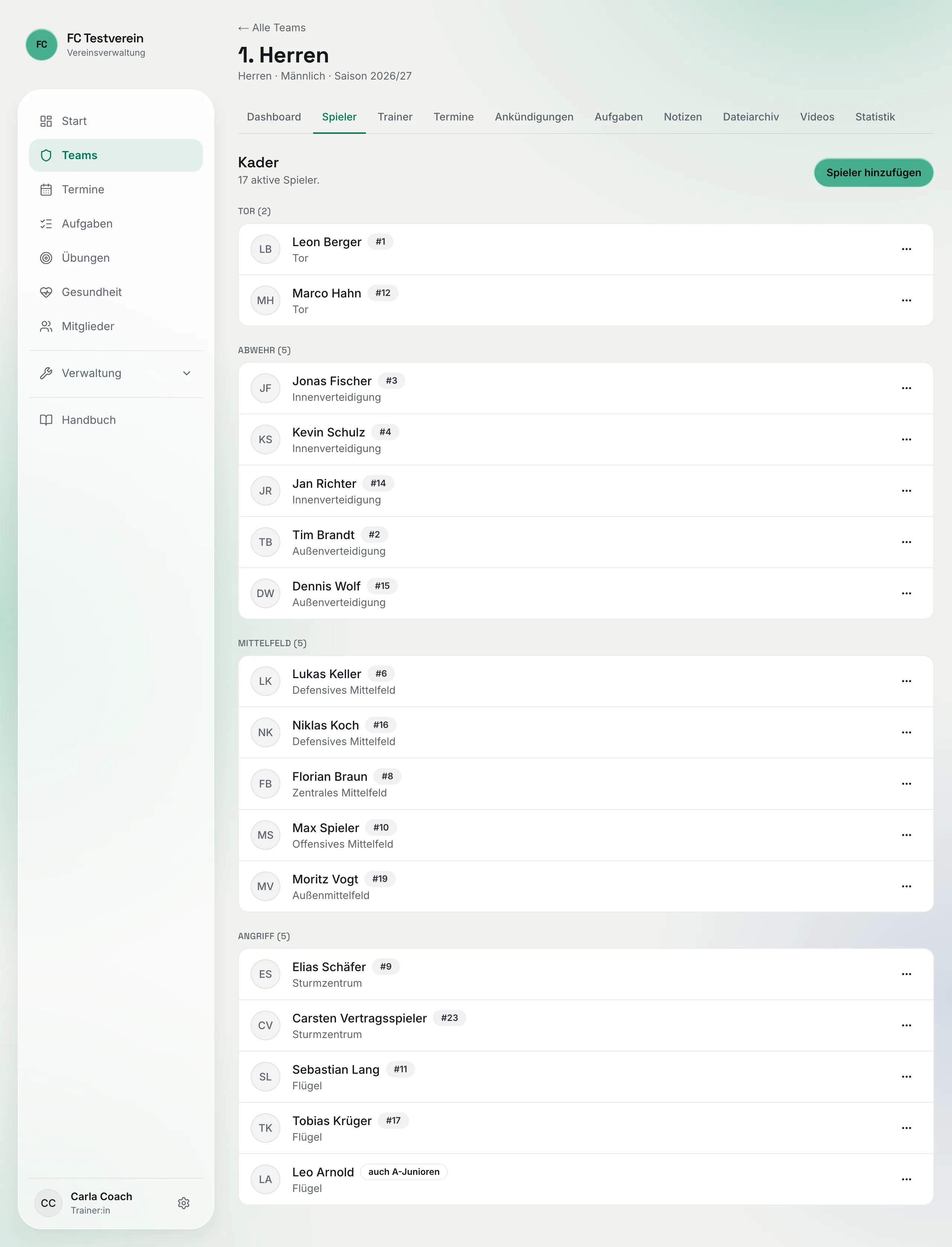This screenshot has height=1247, width=952.
Task: Open the Kevin Schulz row menu
Action: 906,440
